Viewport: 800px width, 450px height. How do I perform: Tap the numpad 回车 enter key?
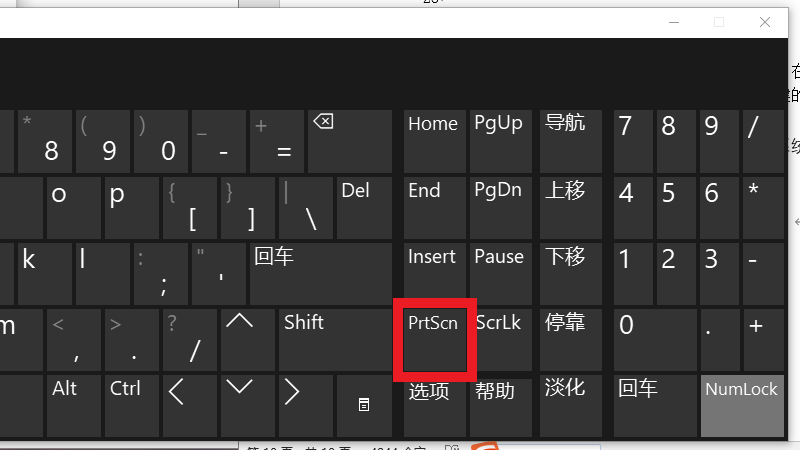(x=655, y=406)
